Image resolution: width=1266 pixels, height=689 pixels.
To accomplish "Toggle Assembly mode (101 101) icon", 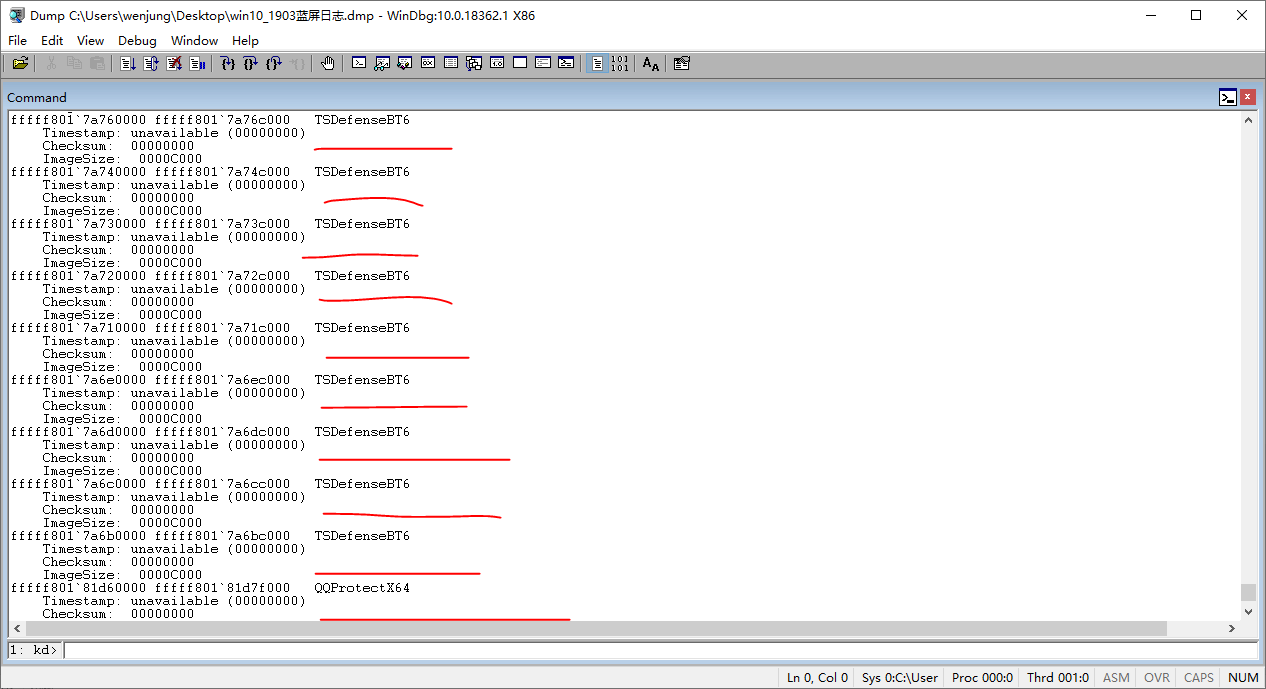I will tap(619, 63).
